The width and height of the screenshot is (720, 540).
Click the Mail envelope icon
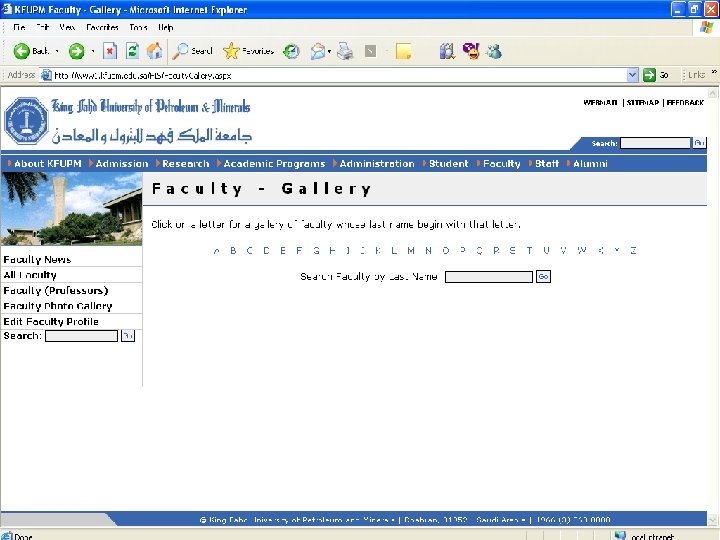(318, 51)
